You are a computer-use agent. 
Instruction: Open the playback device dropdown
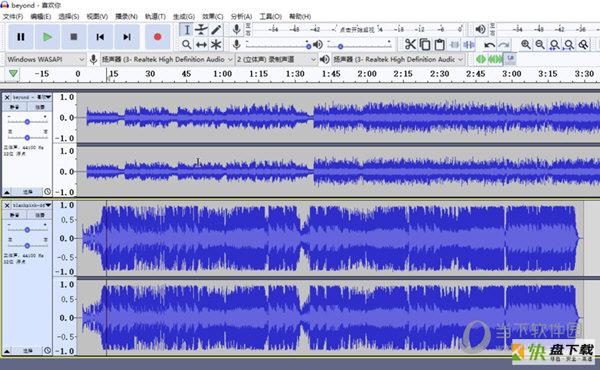pyautogui.click(x=398, y=59)
